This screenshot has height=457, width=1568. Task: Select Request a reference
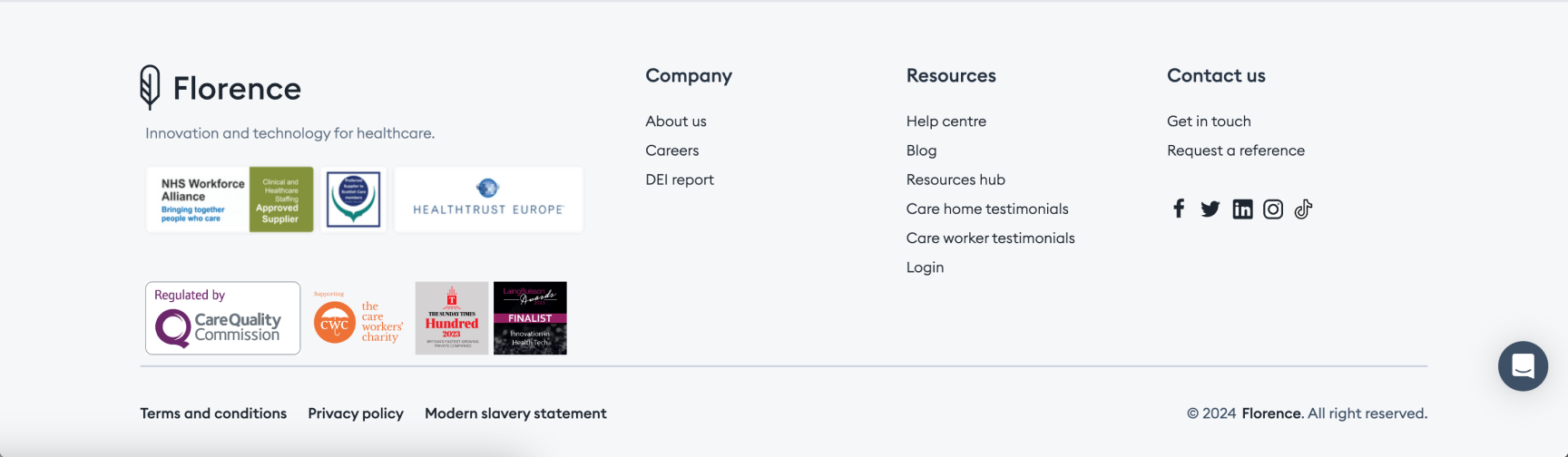1236,151
